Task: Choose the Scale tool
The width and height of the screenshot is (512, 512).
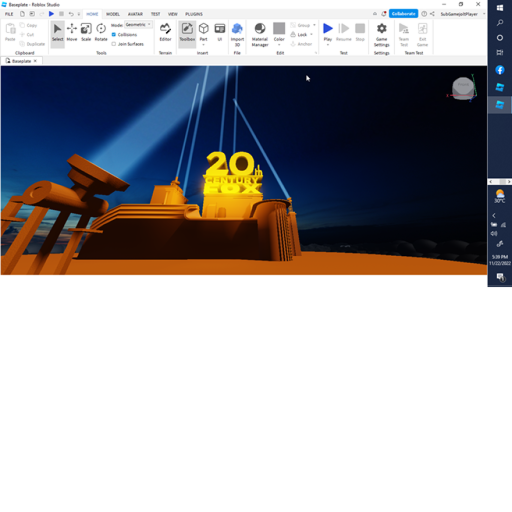Action: pyautogui.click(x=86, y=33)
